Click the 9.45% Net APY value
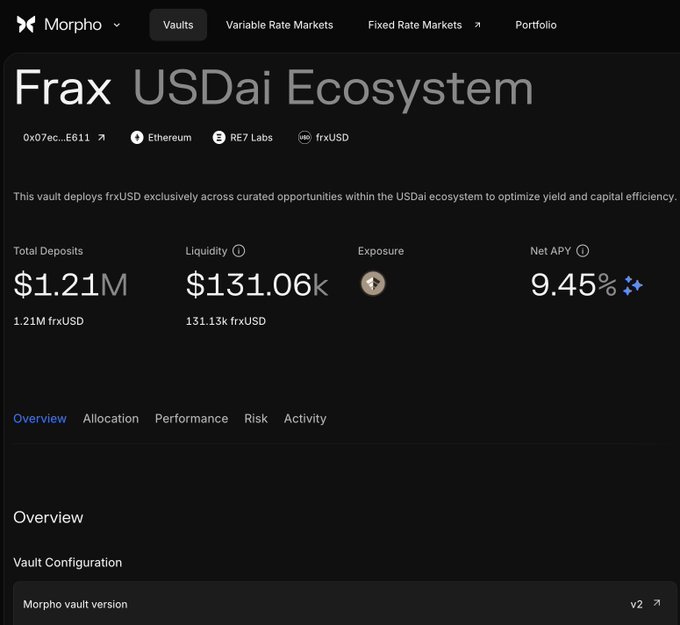The height and width of the screenshot is (625, 680). (573, 285)
